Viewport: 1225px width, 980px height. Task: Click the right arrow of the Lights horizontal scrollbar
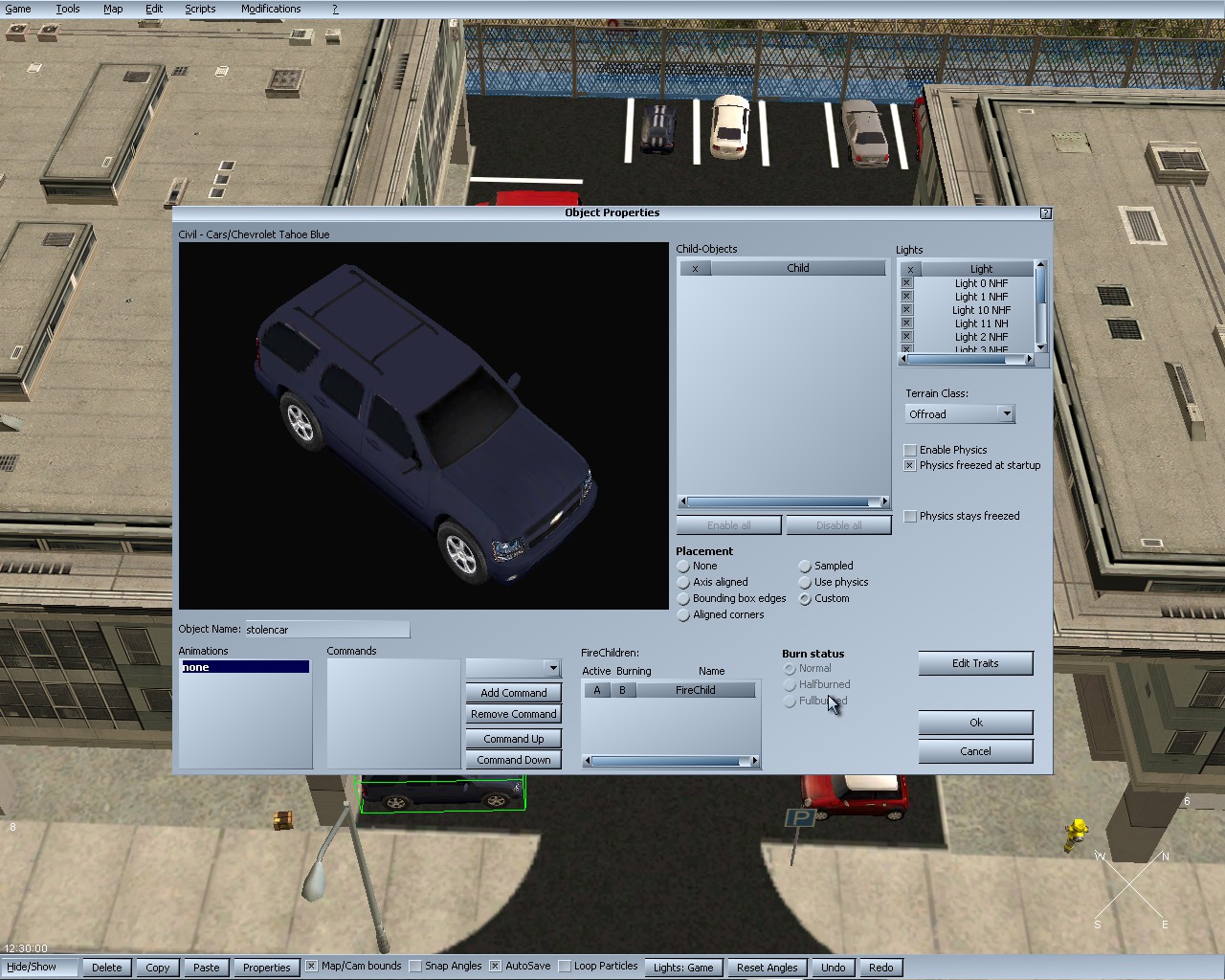tap(1029, 360)
